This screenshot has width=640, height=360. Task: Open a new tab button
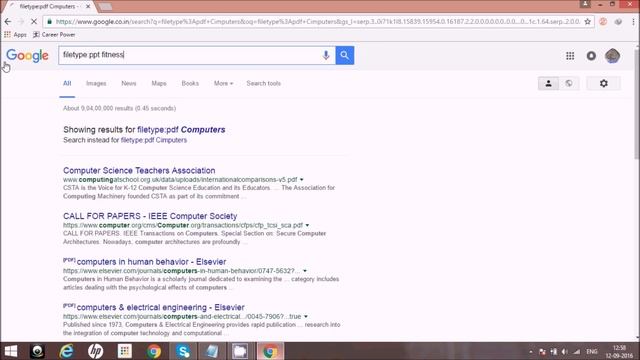point(105,7)
